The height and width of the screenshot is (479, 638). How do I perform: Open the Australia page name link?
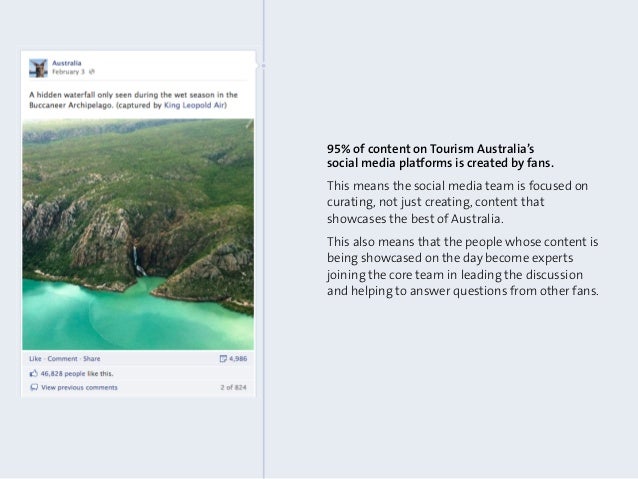click(x=67, y=63)
